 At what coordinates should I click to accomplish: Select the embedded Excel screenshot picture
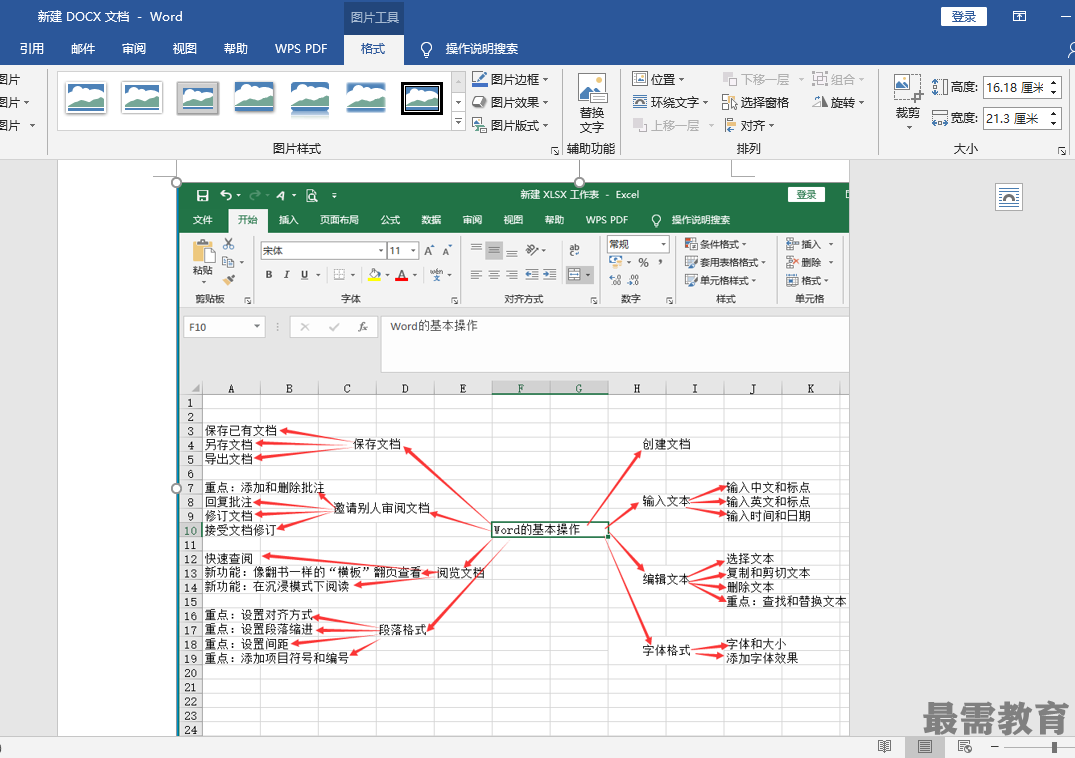point(513,459)
